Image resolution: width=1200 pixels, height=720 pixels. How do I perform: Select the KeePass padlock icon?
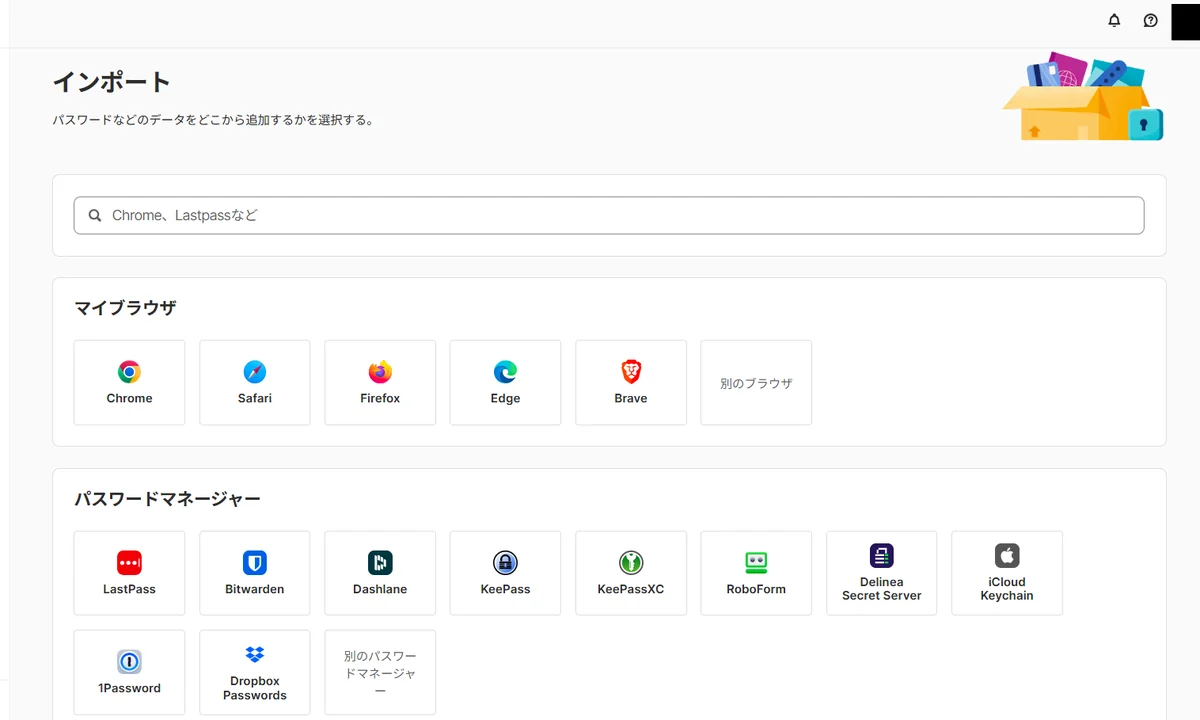[x=505, y=563]
